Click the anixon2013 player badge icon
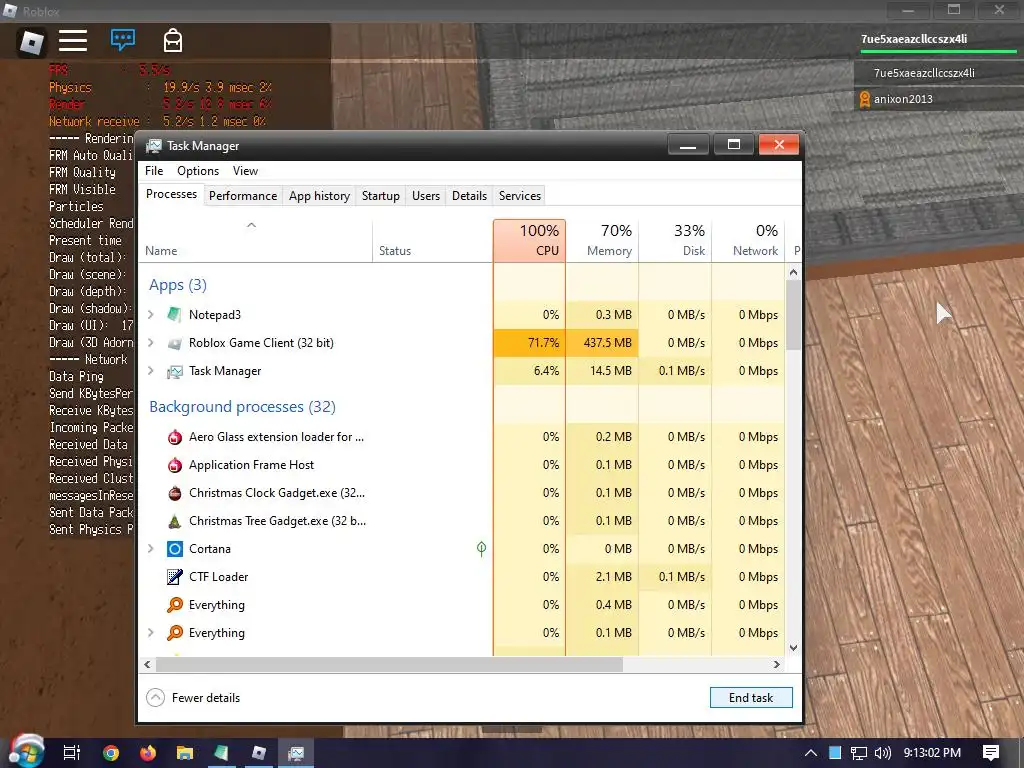This screenshot has width=1024, height=768. click(x=865, y=99)
